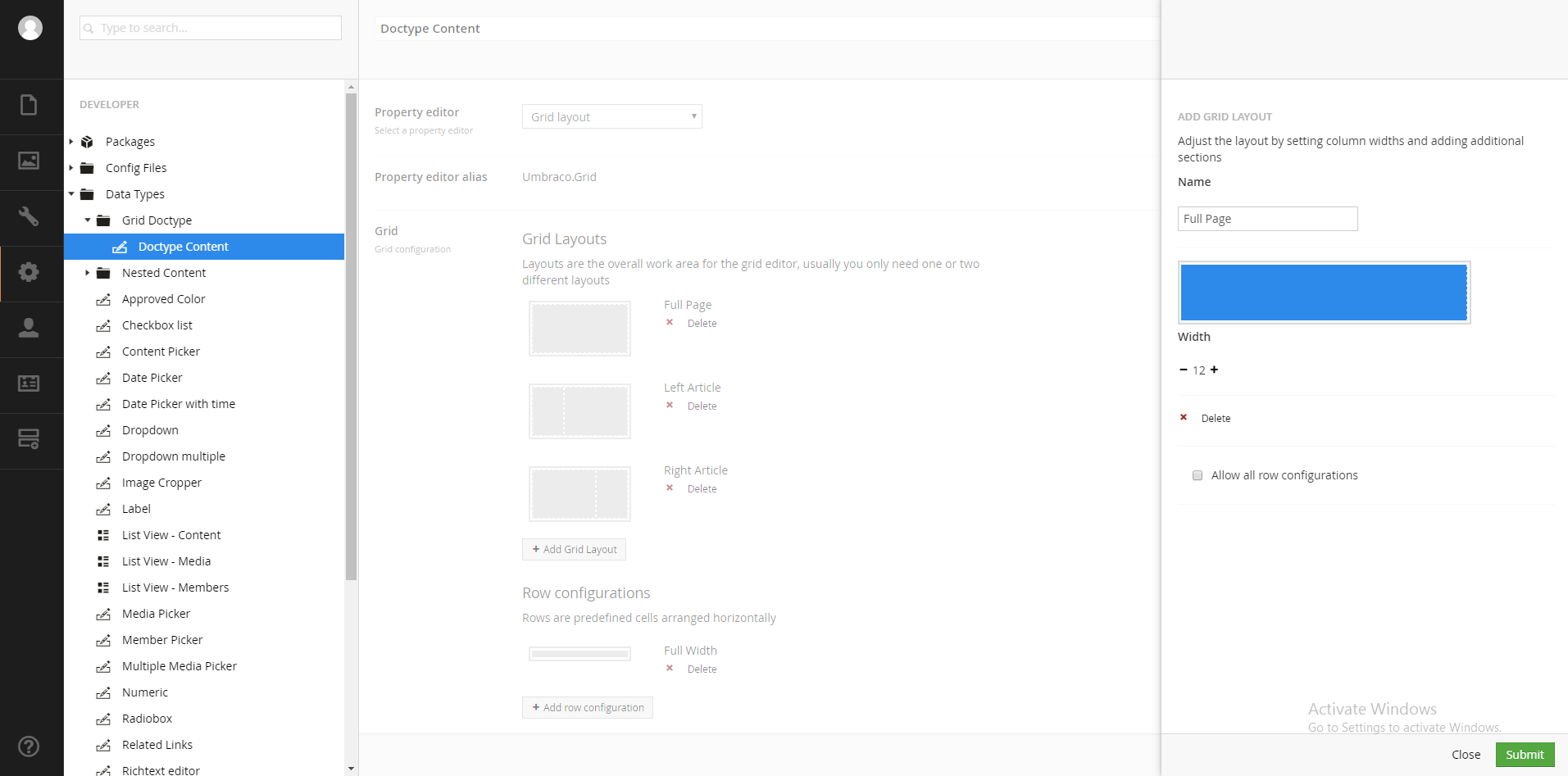Select Radiobox in the tree

(148, 719)
